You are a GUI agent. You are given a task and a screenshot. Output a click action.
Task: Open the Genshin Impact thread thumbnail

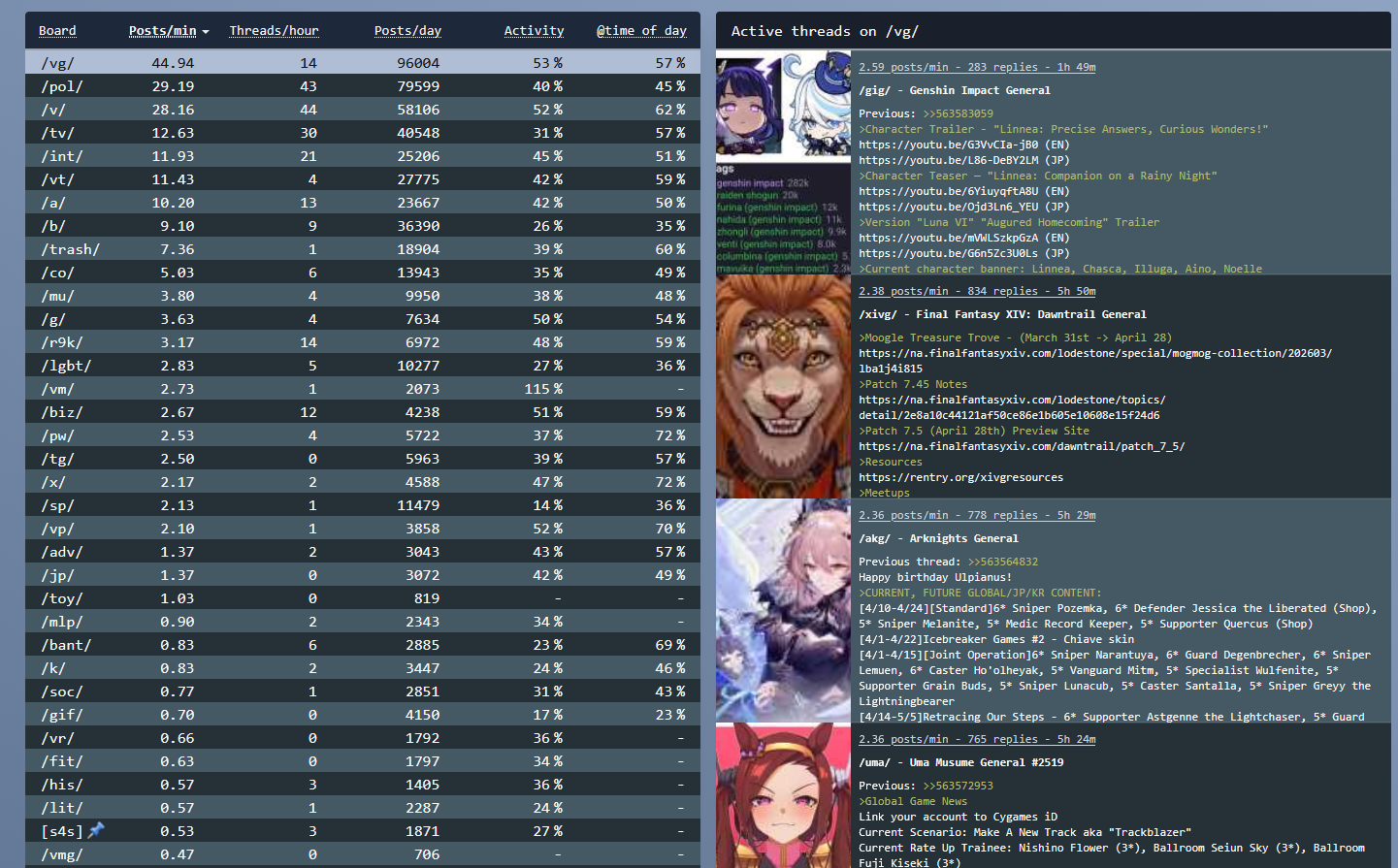(x=783, y=162)
